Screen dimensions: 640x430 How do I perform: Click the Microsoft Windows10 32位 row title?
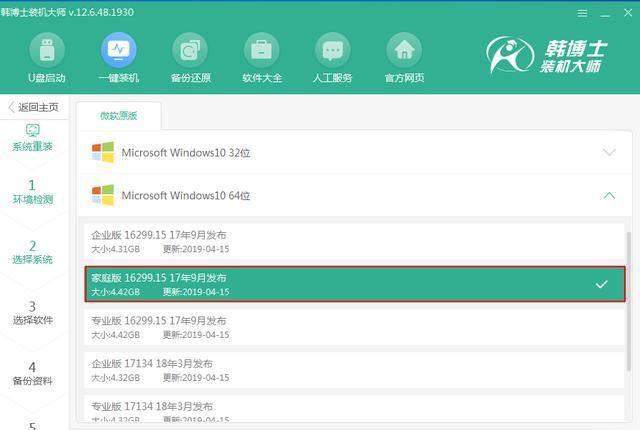(x=186, y=153)
